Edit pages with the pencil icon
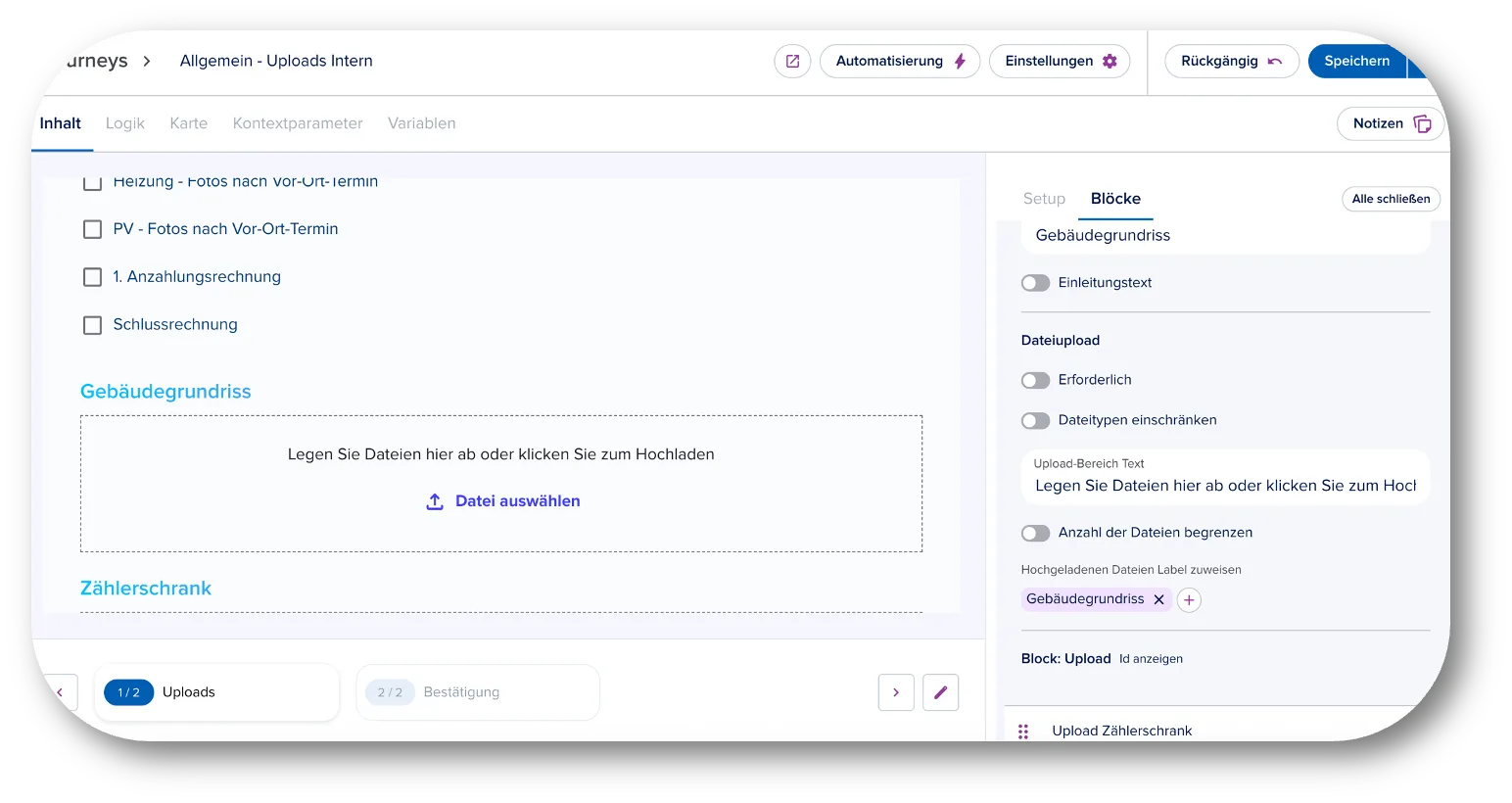Viewport: 1512px width, 803px height. point(940,692)
